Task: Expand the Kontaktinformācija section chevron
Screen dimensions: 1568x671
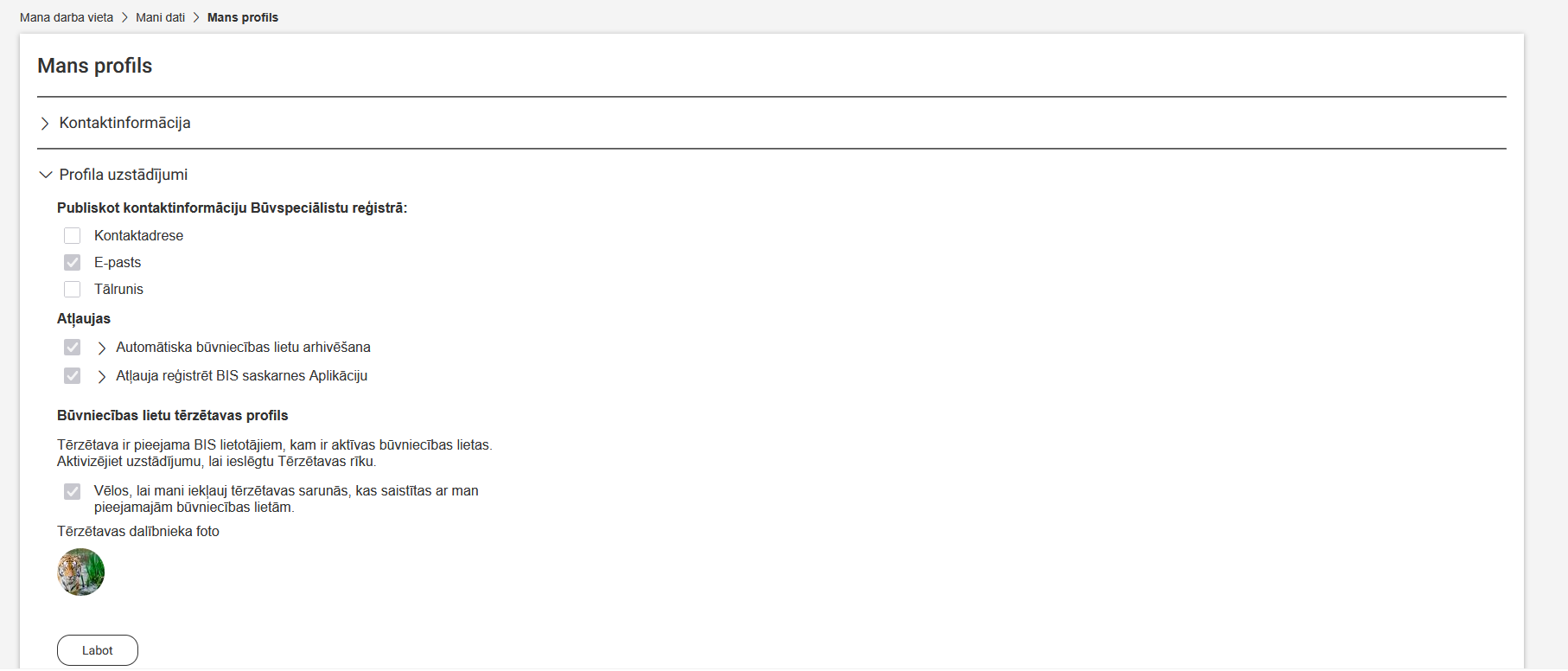Action: point(45,124)
